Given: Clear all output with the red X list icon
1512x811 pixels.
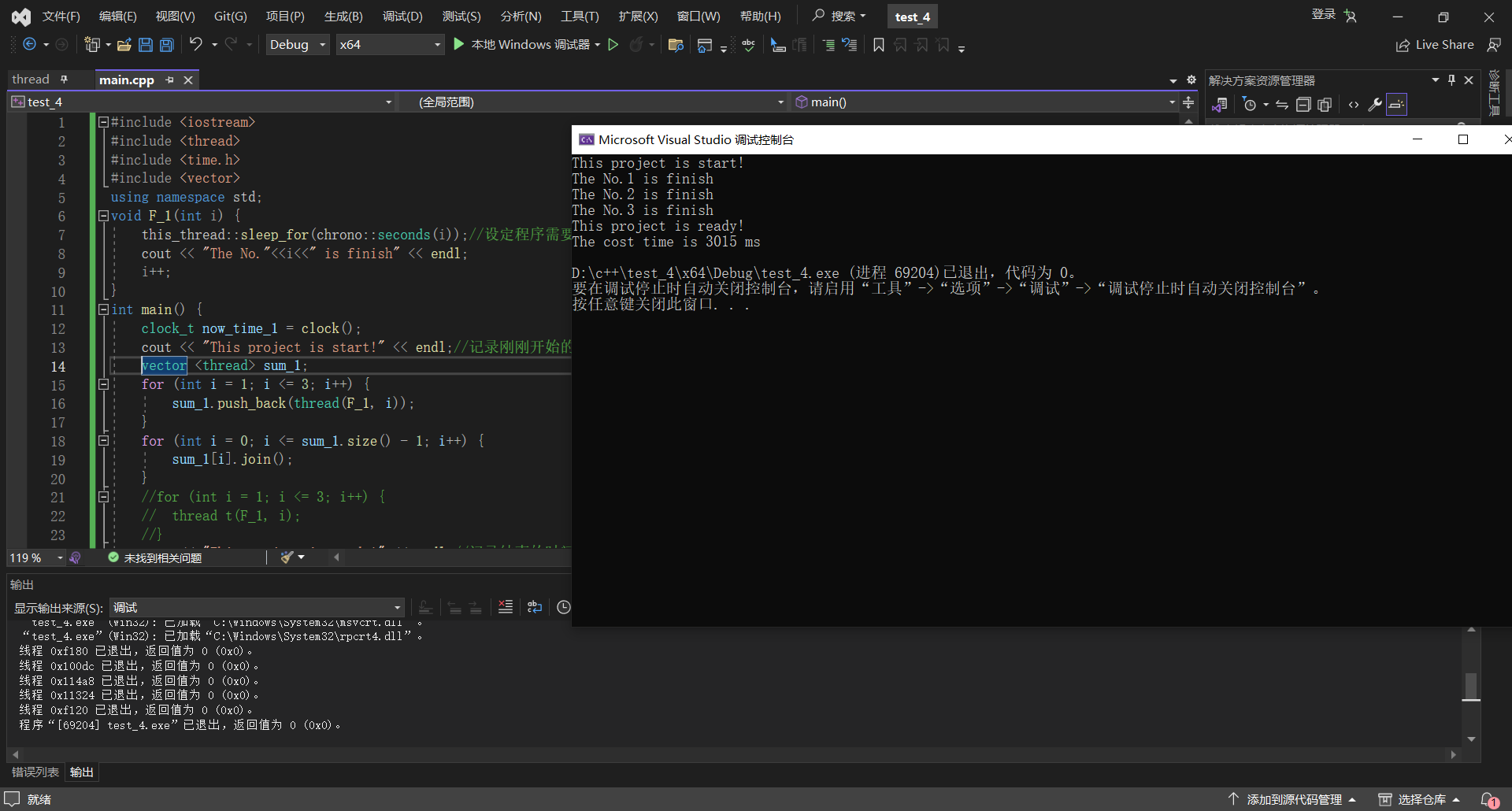Looking at the screenshot, I should 506,607.
